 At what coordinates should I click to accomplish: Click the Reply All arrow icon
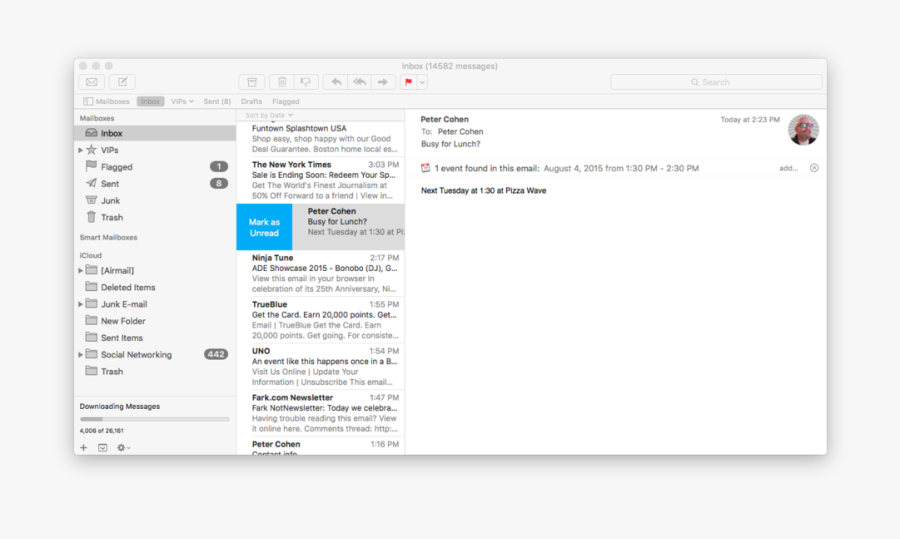click(359, 82)
